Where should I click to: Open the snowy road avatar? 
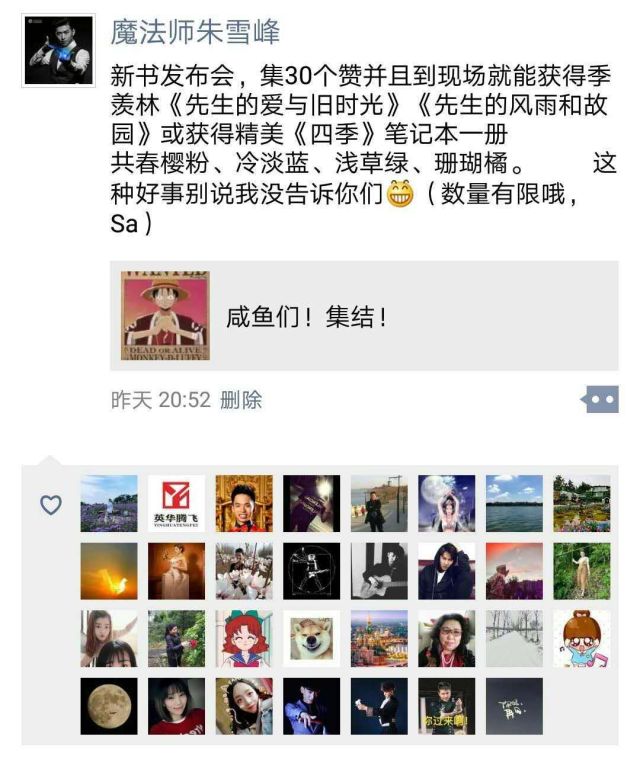(x=514, y=639)
